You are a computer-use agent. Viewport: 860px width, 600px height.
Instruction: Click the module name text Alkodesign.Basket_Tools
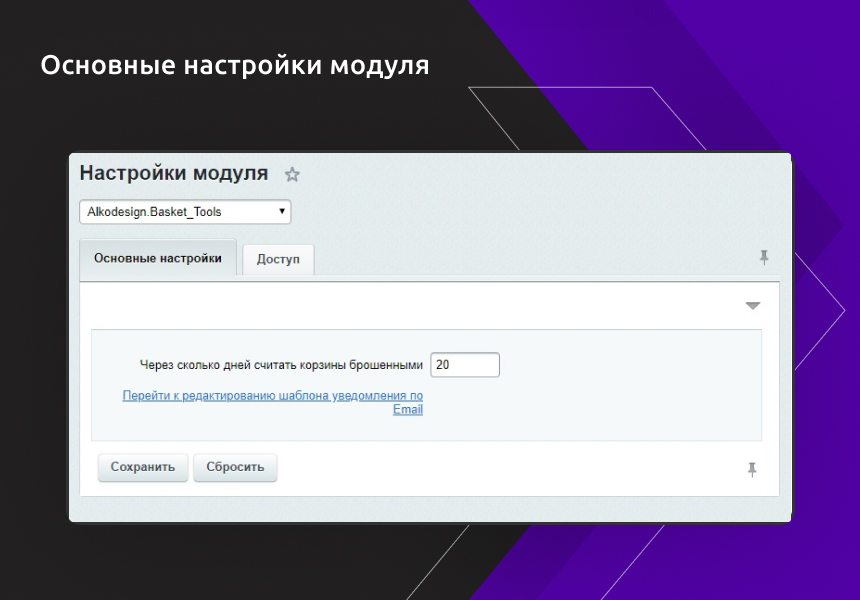coord(154,212)
